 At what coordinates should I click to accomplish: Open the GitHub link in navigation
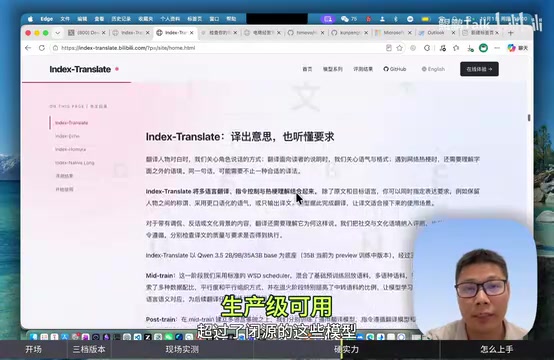(395, 69)
